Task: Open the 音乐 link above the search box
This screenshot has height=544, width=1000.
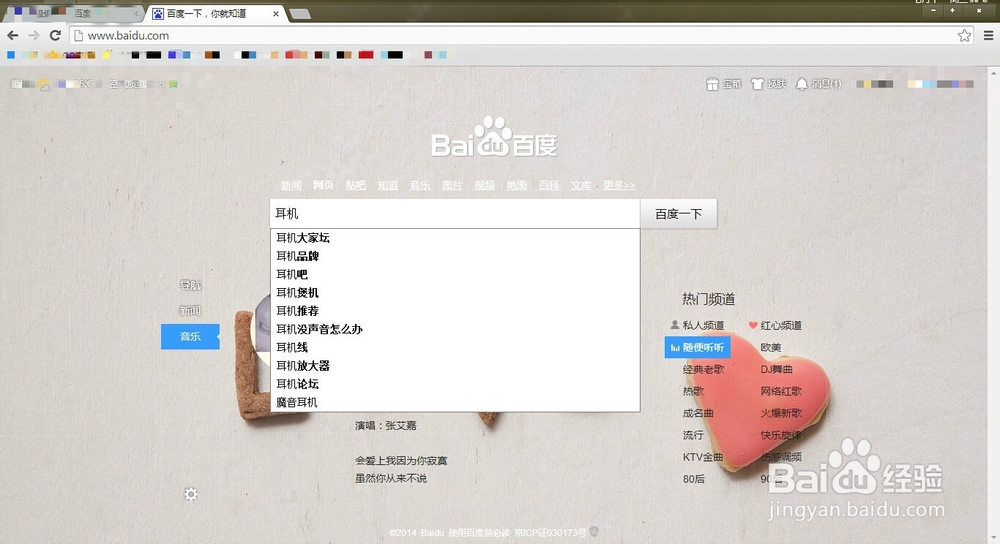Action: click(420, 185)
